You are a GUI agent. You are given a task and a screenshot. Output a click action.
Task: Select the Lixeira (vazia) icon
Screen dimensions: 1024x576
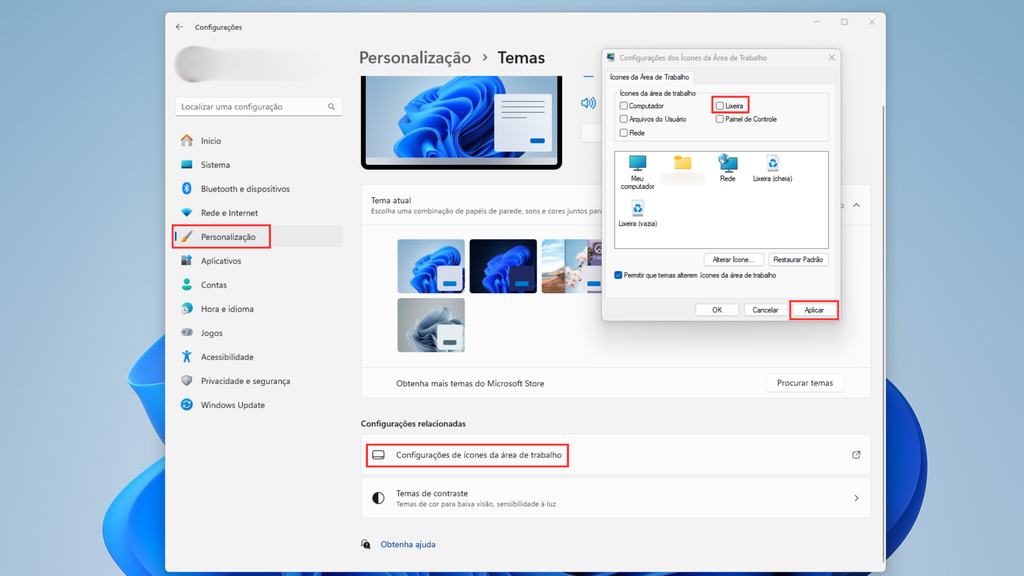[637, 214]
